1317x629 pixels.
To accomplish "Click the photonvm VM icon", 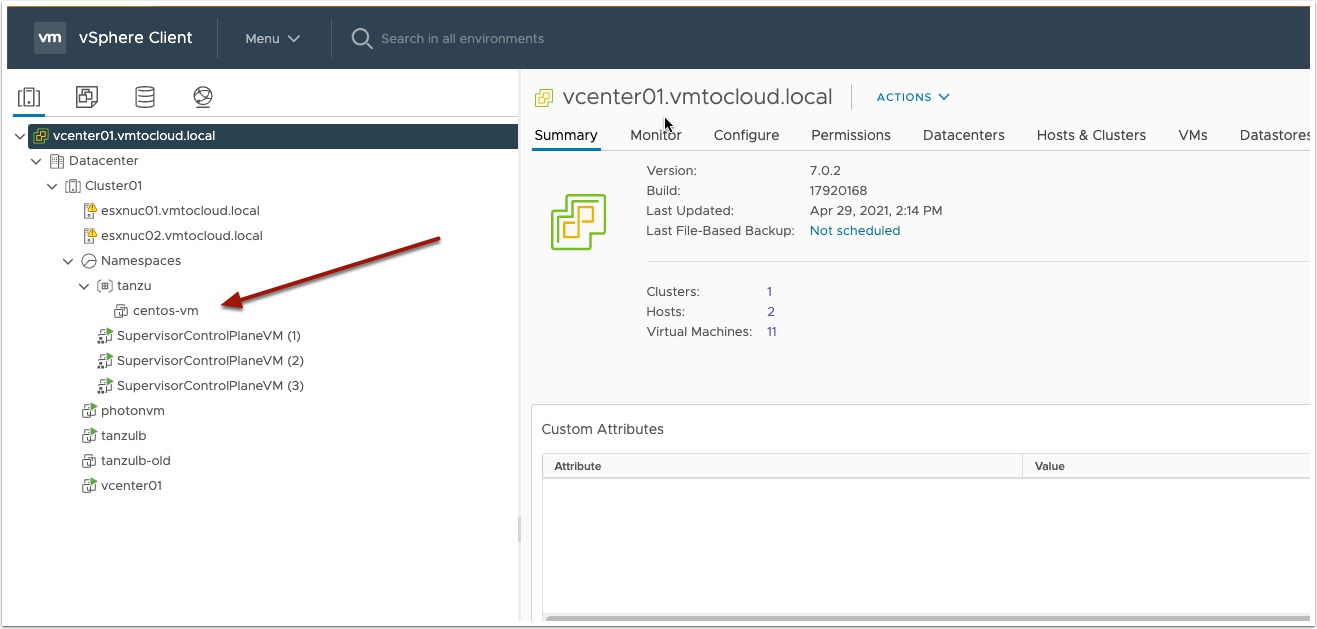I will 89,411.
